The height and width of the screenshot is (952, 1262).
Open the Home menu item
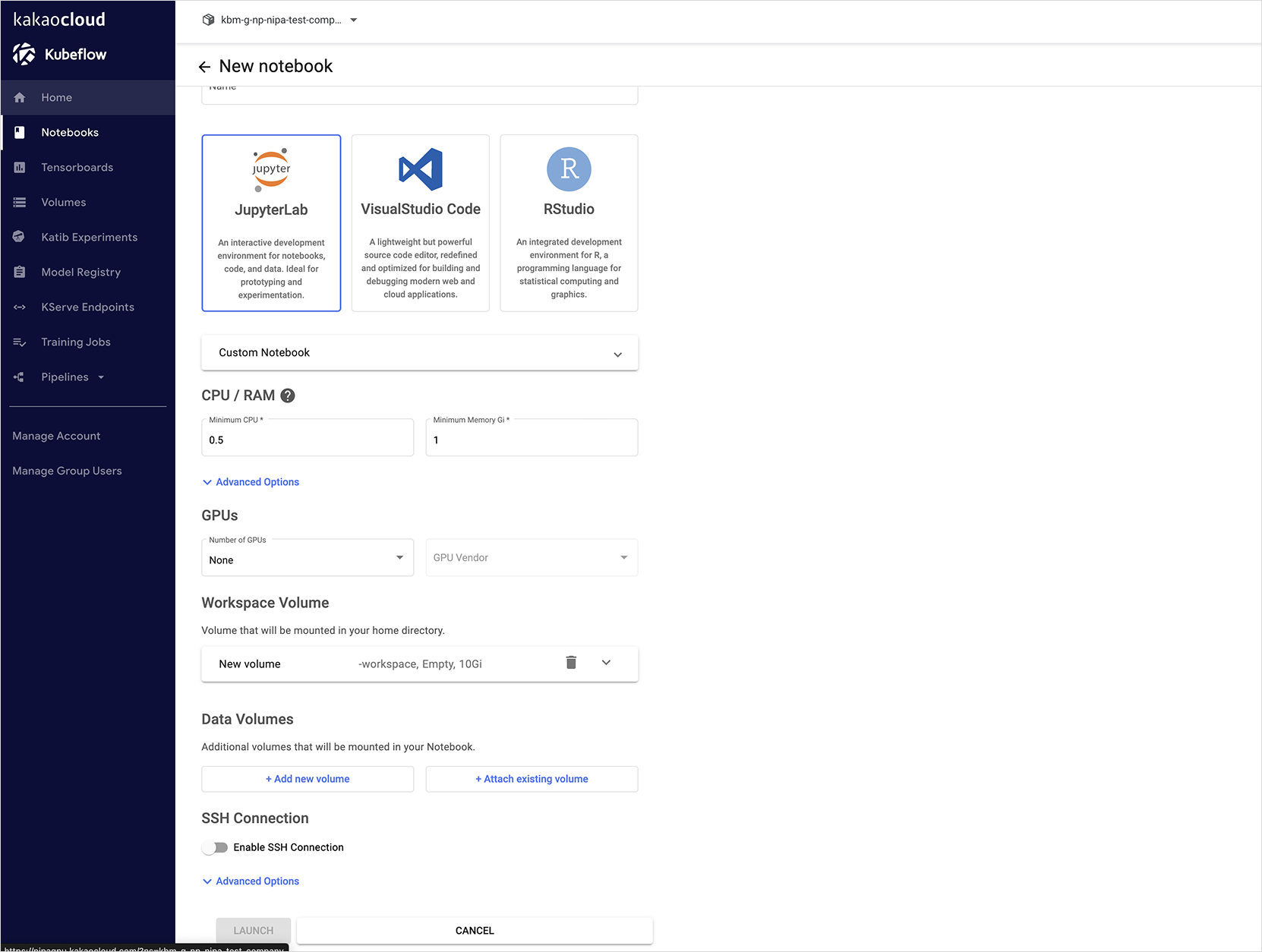tap(88, 97)
